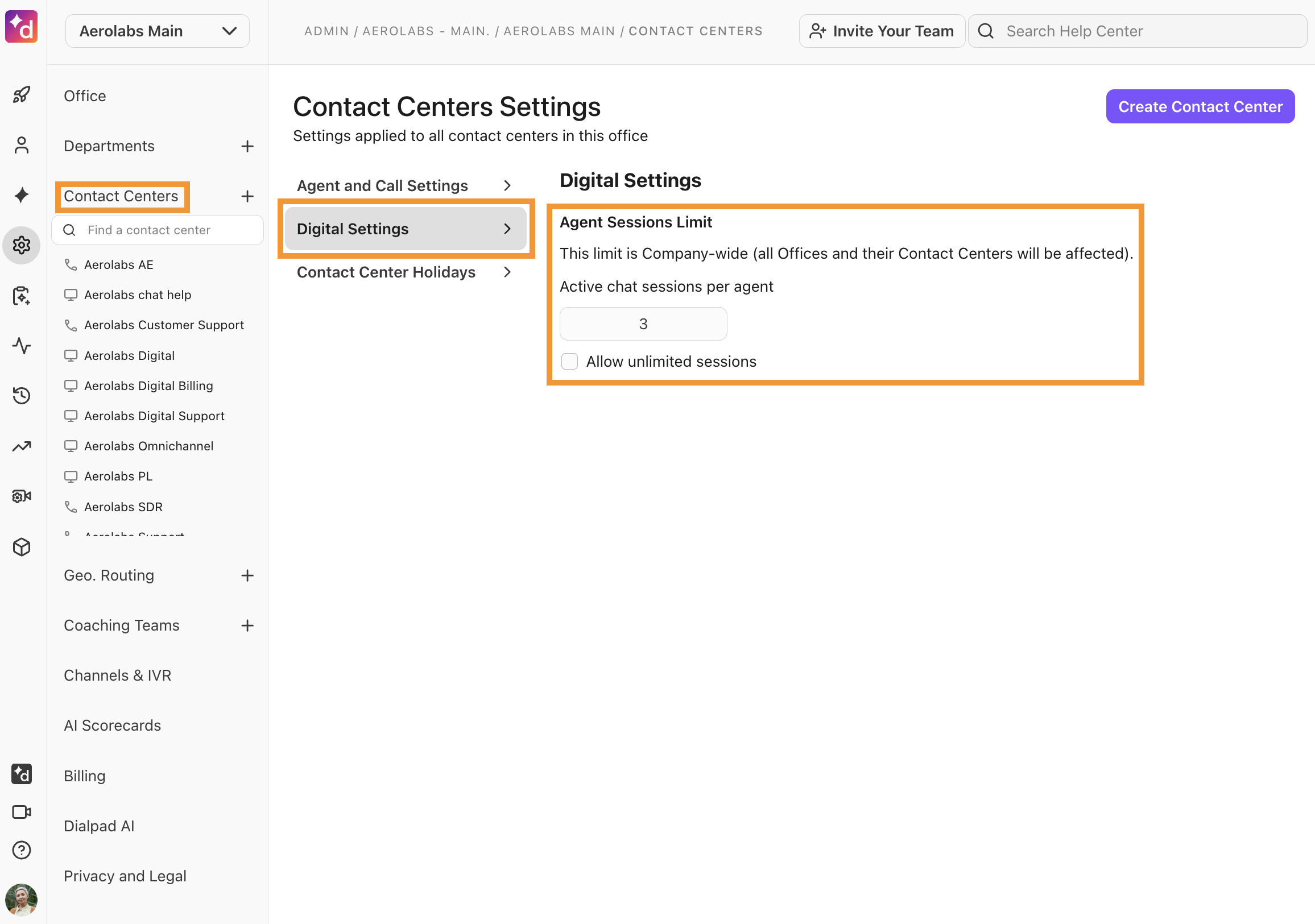
Task: Open the clipboard sparkle icon in the sidebar
Action: pyautogui.click(x=21, y=296)
